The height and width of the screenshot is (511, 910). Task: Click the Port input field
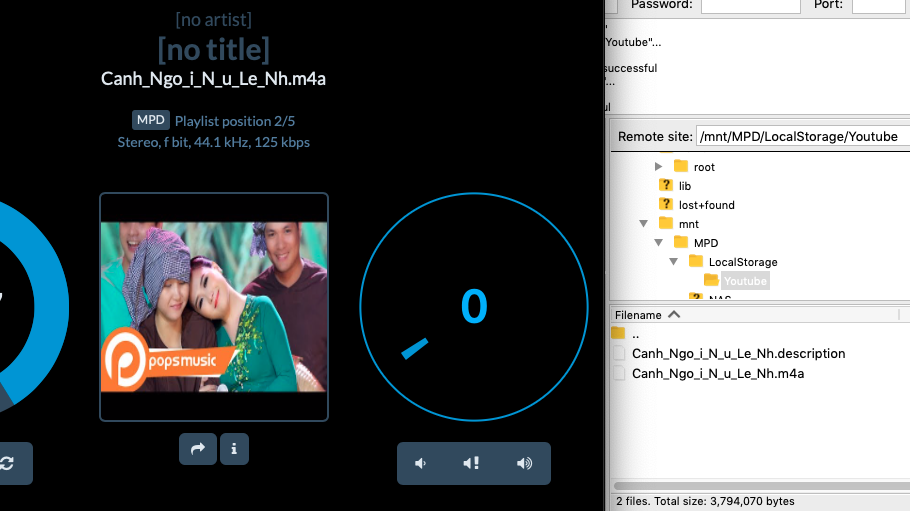click(880, 5)
